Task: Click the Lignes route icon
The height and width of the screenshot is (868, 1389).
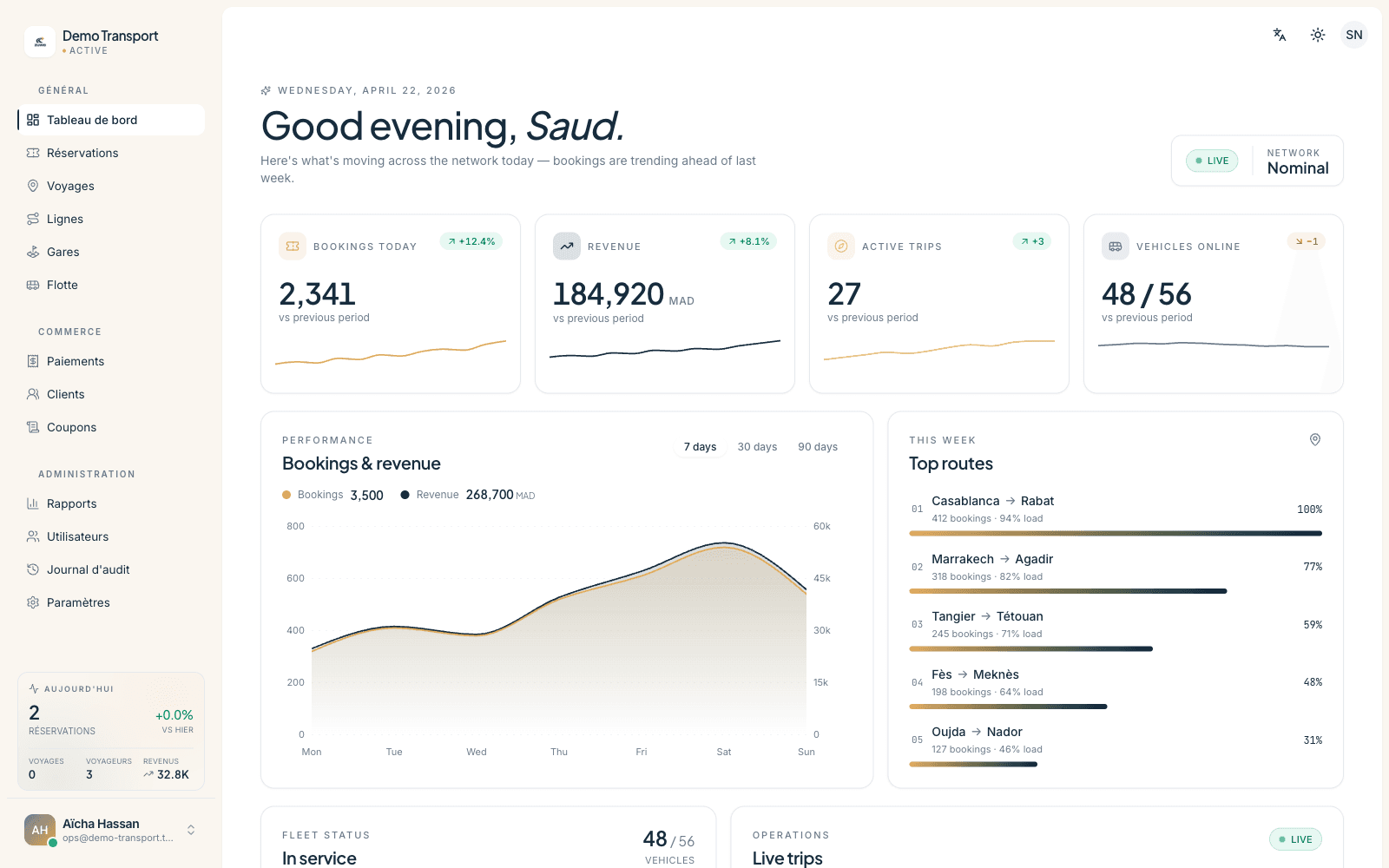Action: coord(33,219)
